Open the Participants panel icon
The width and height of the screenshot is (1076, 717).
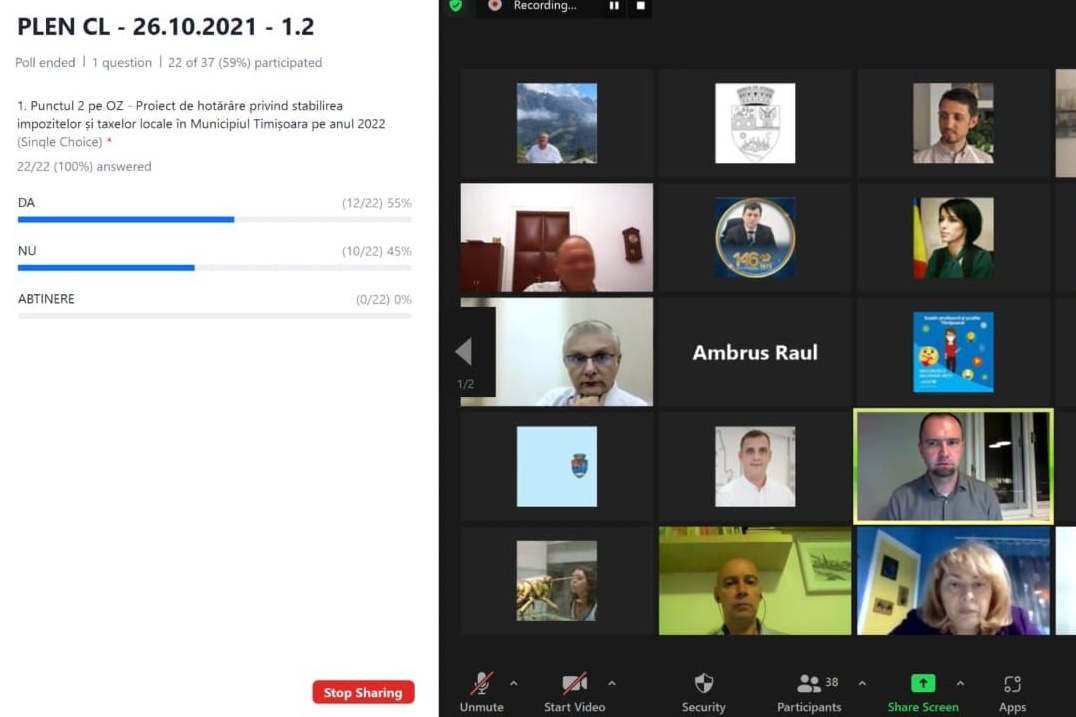(x=808, y=684)
